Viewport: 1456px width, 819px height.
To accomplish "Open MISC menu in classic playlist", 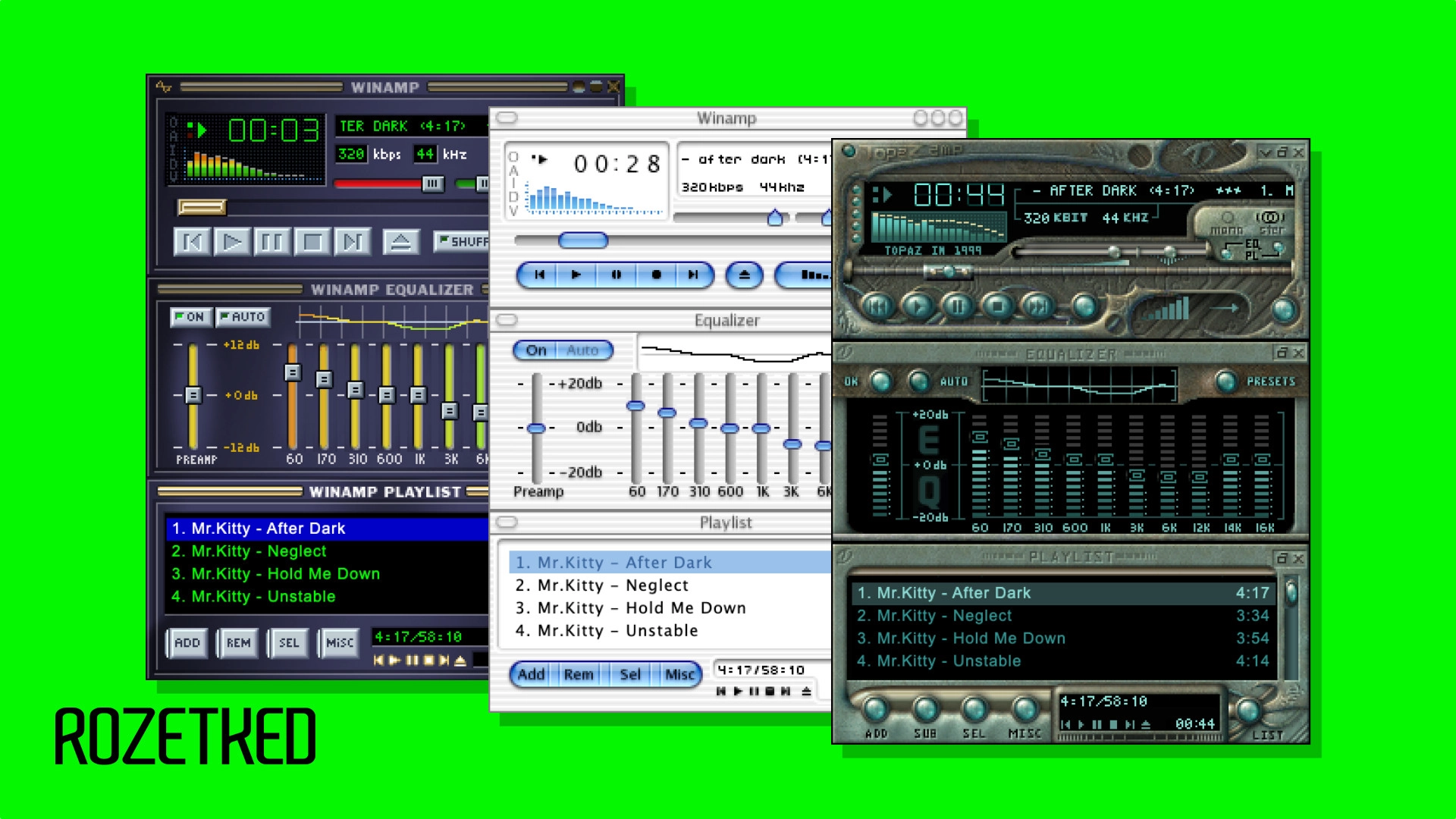I will [339, 643].
